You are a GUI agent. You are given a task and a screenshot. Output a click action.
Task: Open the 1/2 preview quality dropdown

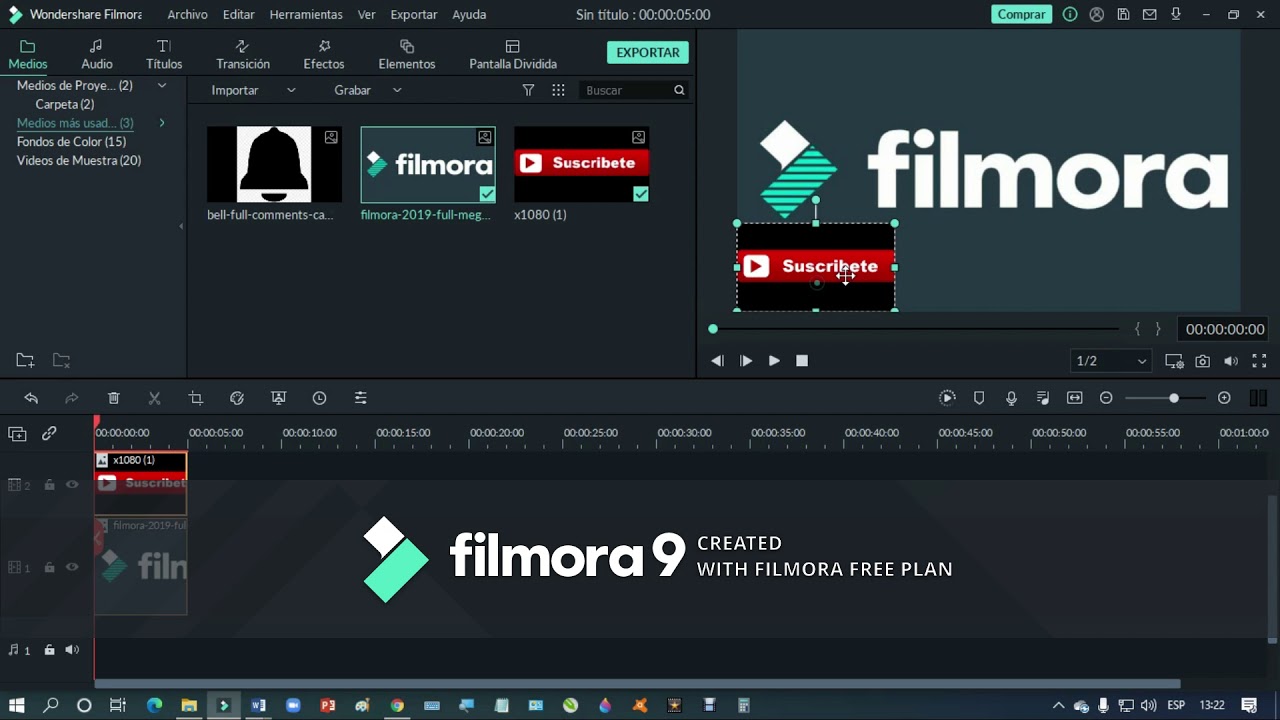(x=1110, y=361)
